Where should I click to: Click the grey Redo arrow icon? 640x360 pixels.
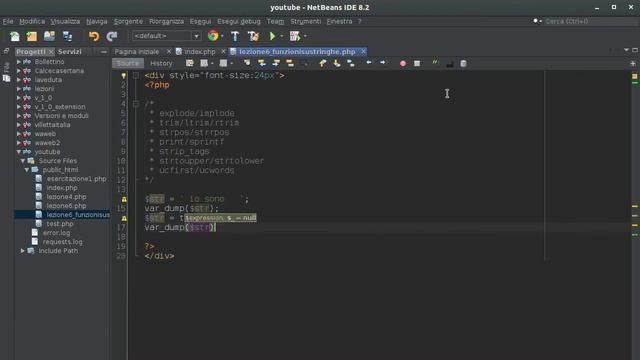pos(112,36)
